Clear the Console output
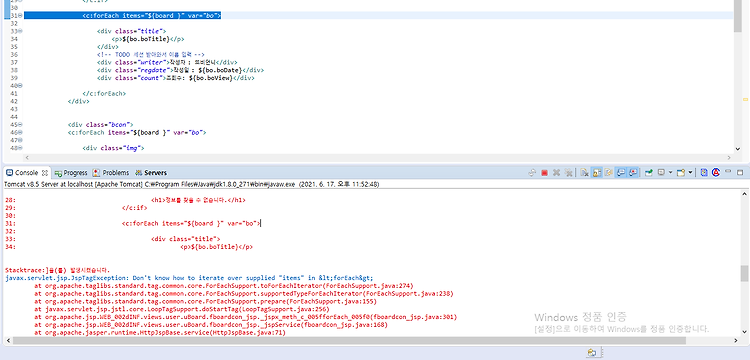 (585, 173)
